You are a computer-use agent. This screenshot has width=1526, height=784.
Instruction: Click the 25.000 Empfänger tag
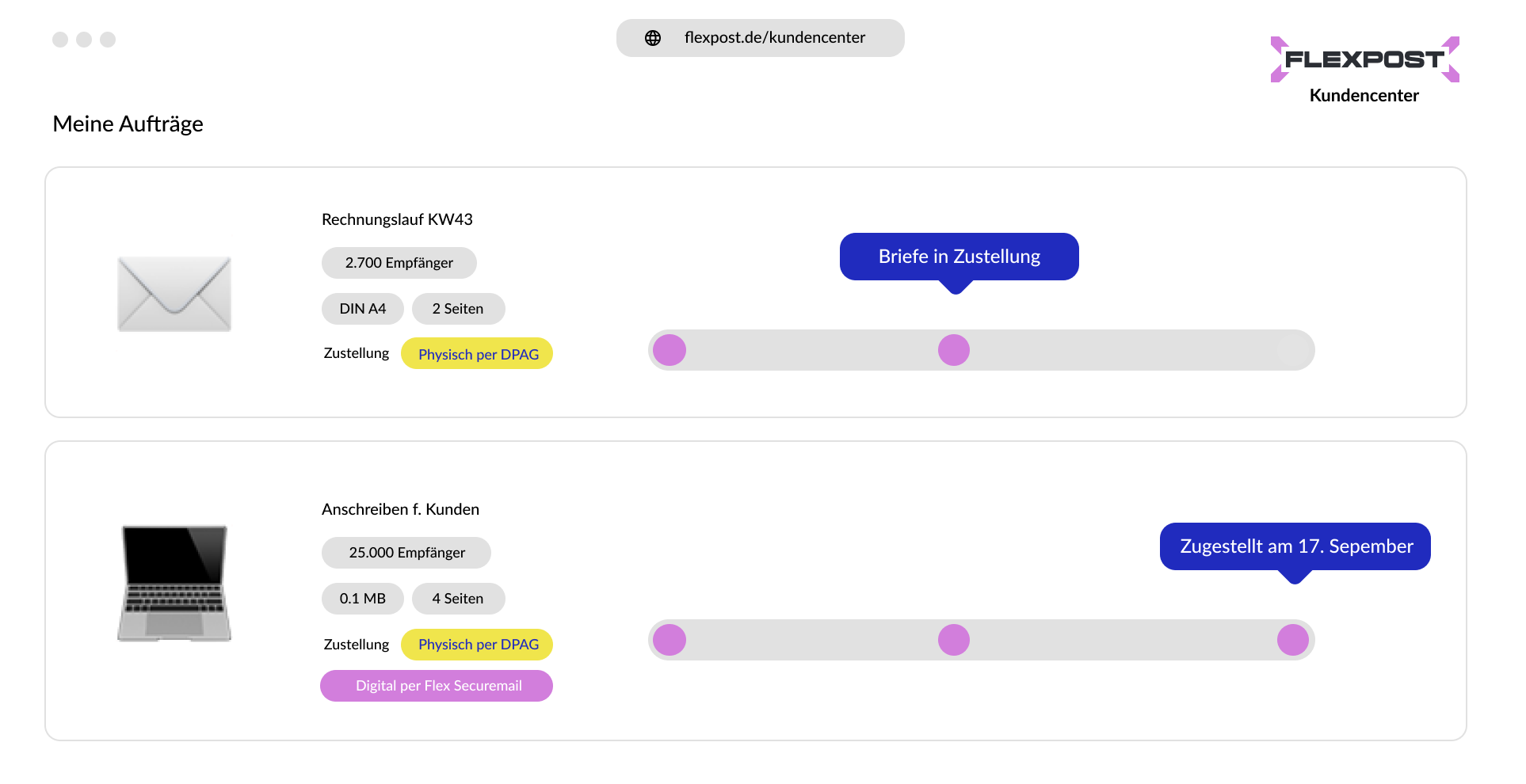coord(406,553)
